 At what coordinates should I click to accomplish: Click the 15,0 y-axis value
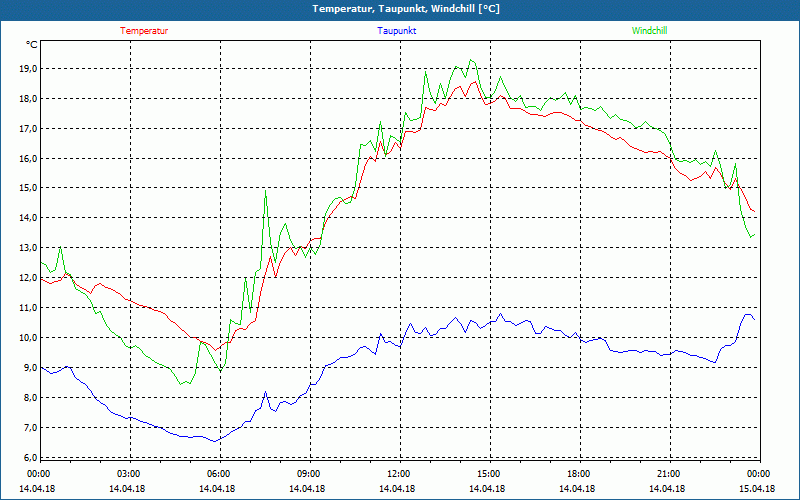pos(28,188)
